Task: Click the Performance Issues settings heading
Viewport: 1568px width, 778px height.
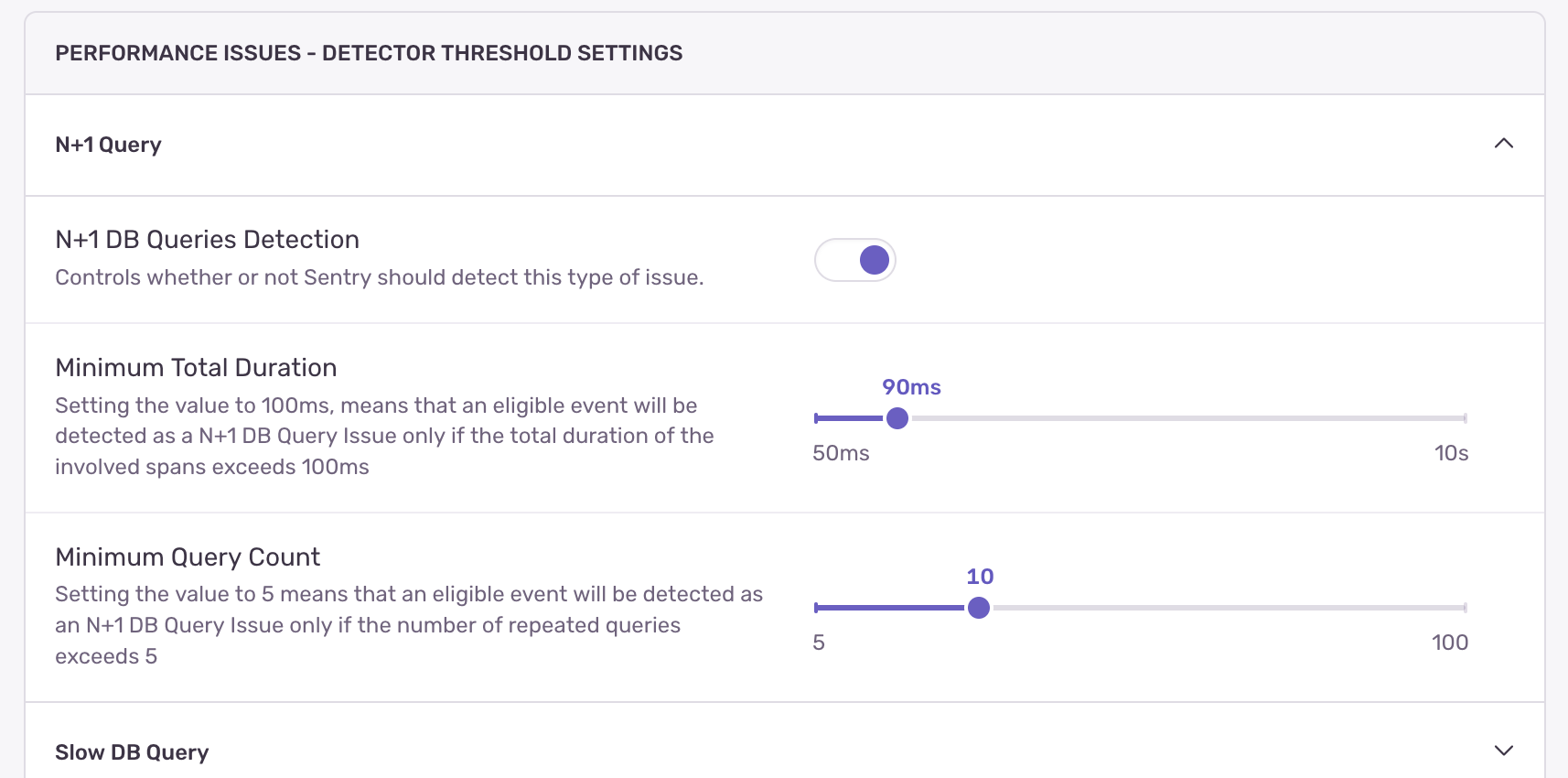Action: pyautogui.click(x=369, y=52)
